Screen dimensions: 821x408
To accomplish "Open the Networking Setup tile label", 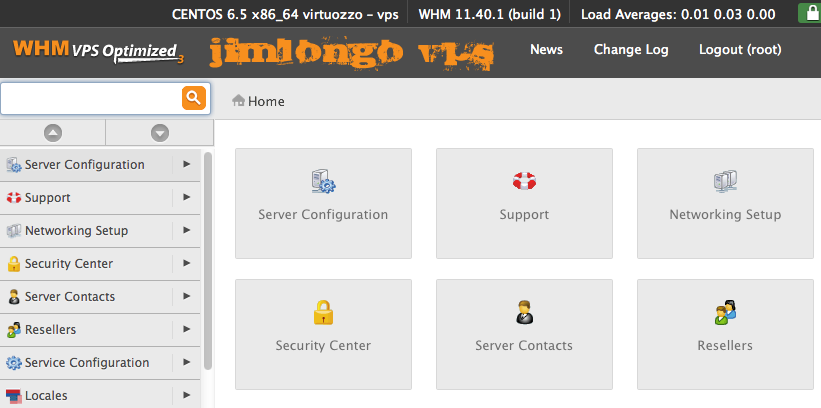I will click(x=725, y=215).
